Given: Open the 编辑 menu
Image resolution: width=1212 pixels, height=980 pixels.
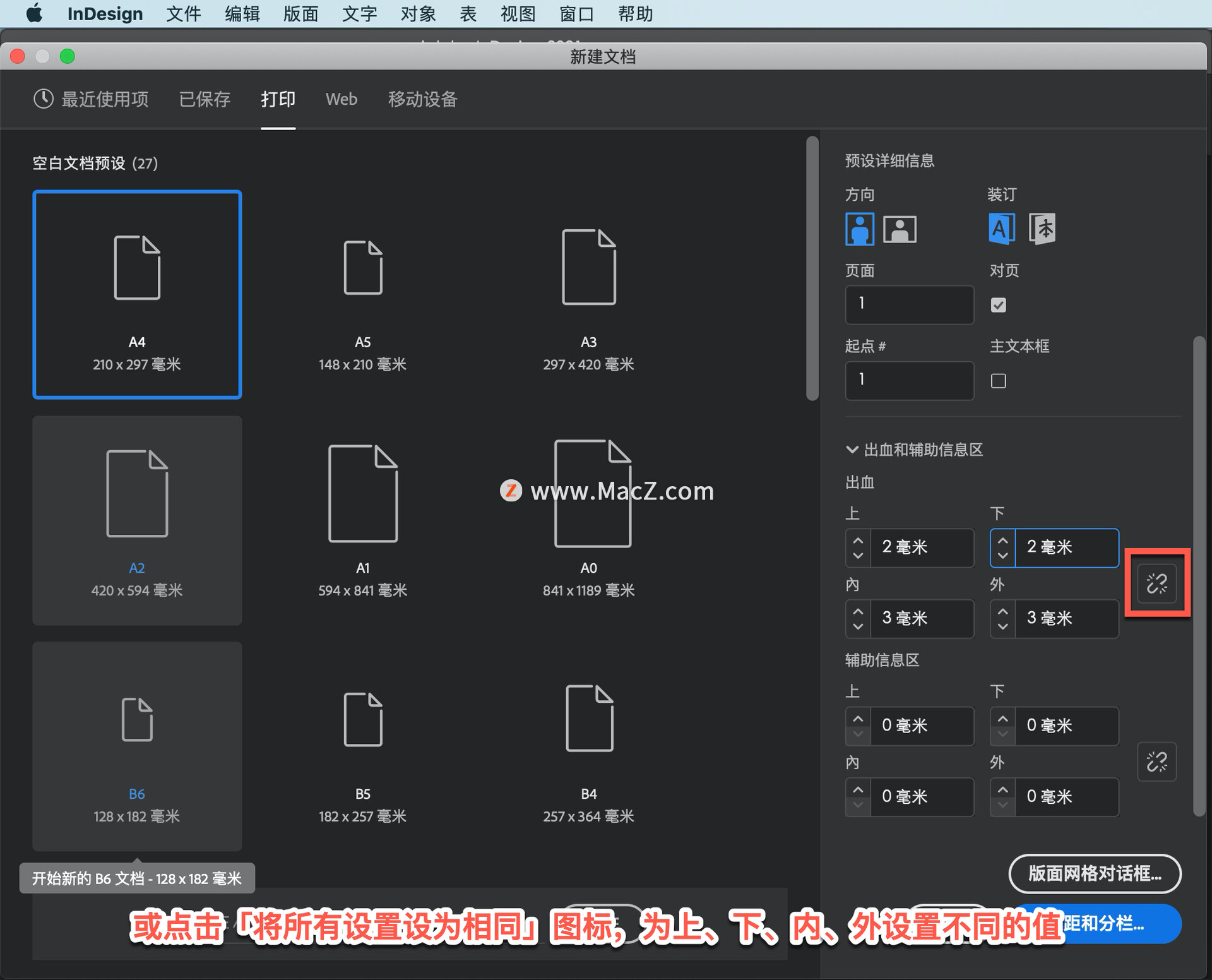Looking at the screenshot, I should [242, 13].
